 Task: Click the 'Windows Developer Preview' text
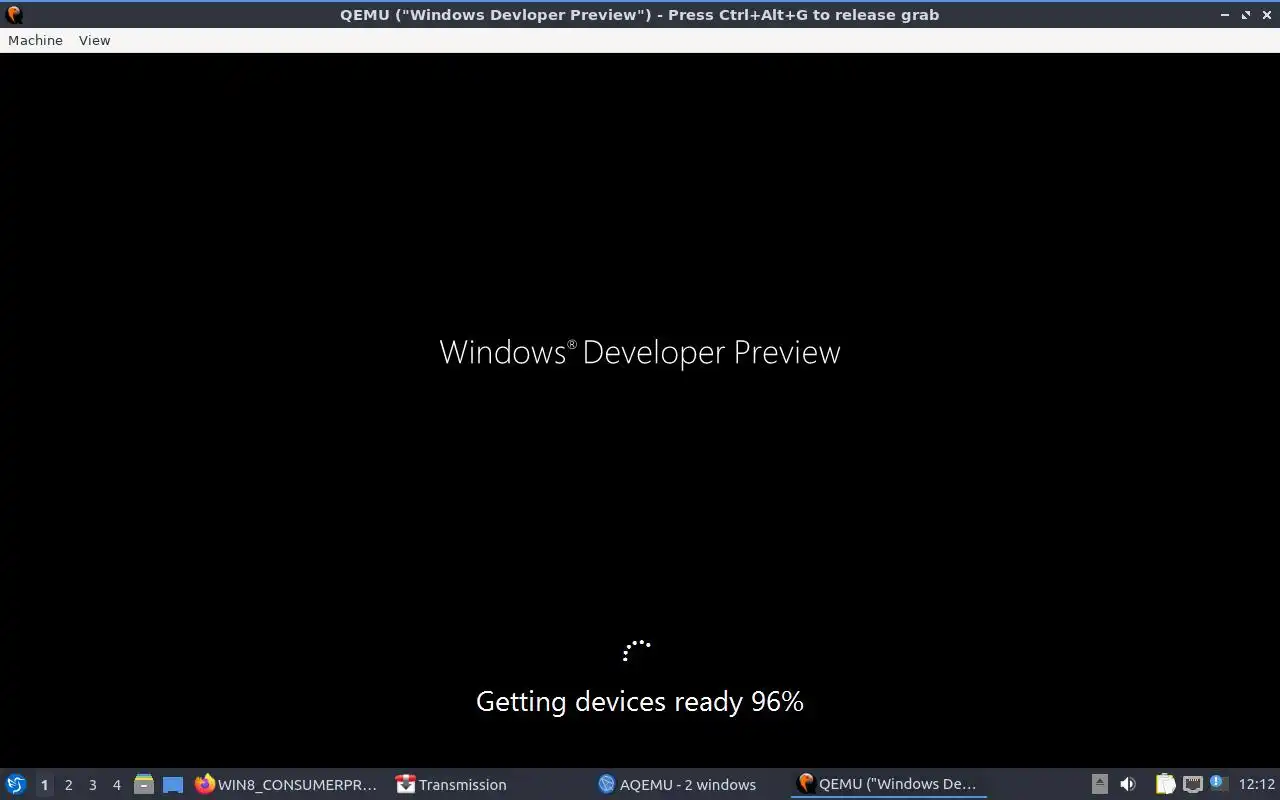(x=640, y=352)
